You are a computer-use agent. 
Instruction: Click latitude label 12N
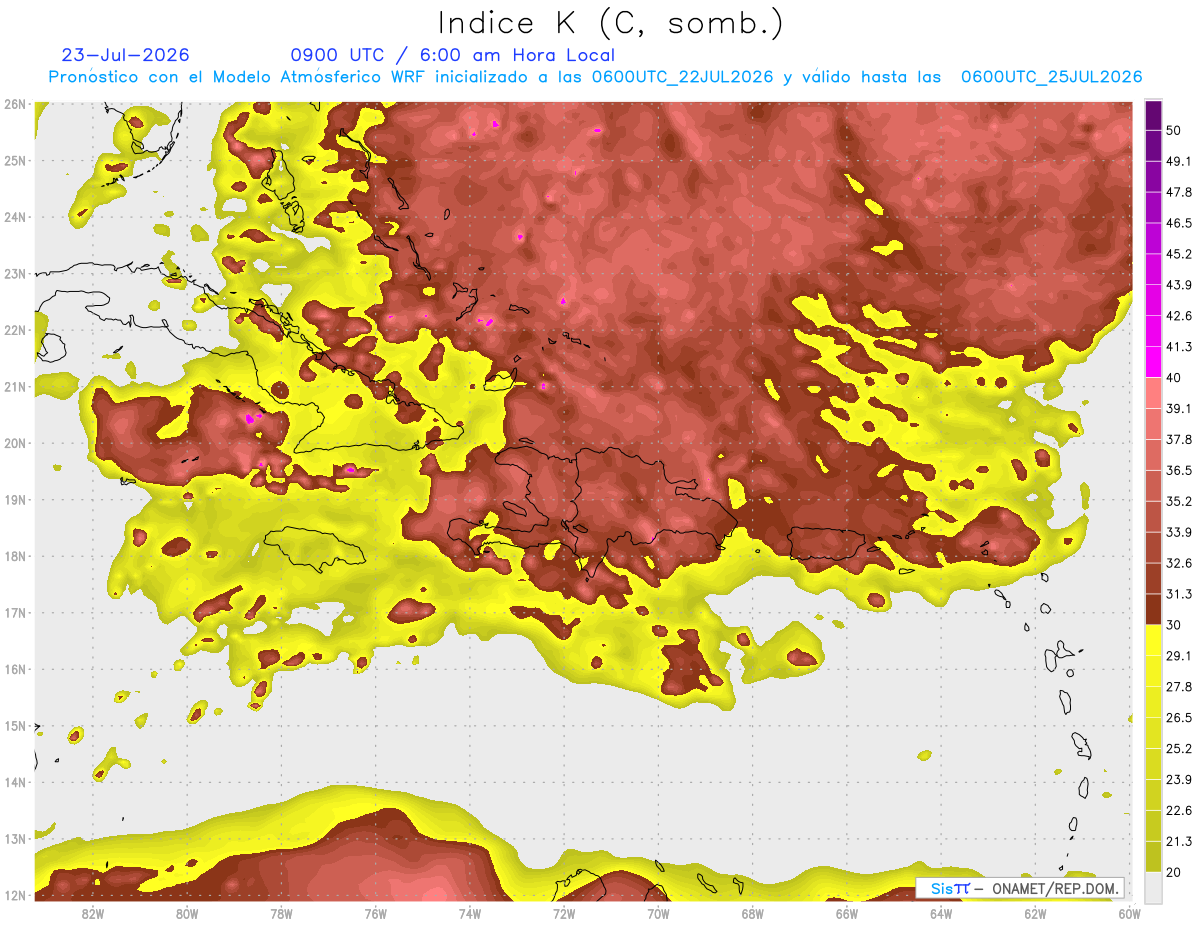click(x=15, y=895)
